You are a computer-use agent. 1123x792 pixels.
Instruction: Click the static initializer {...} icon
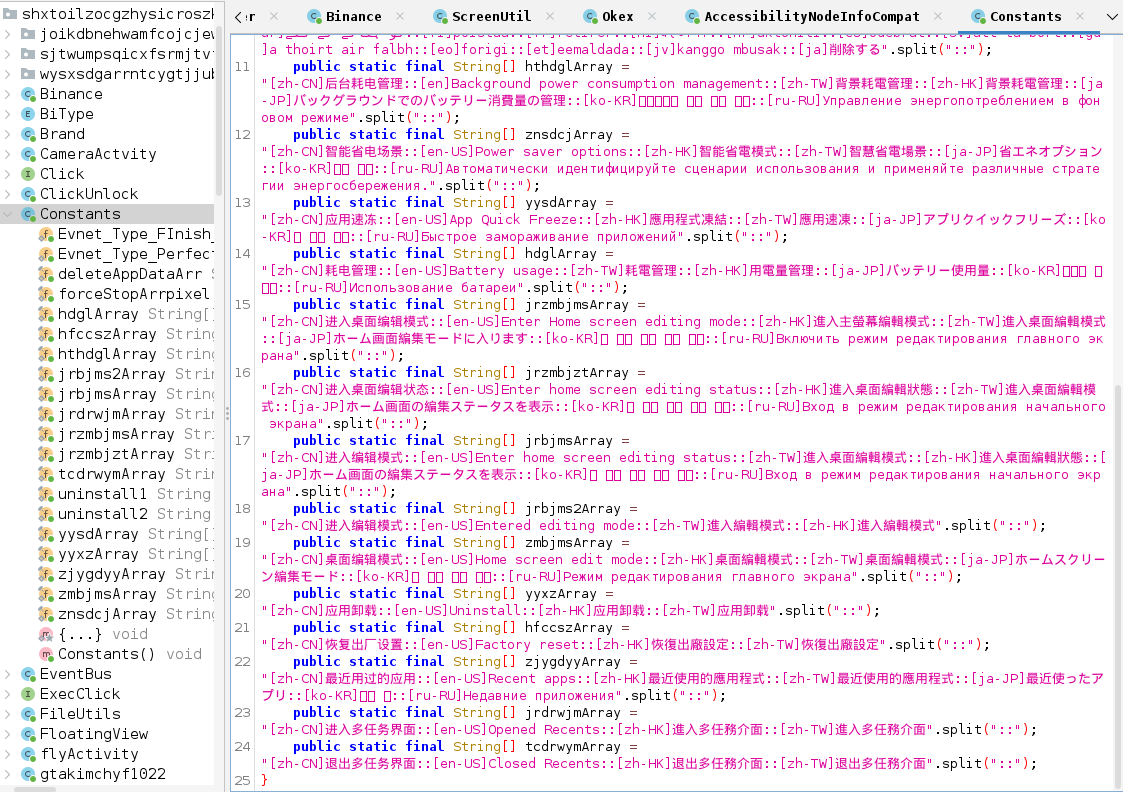46,634
